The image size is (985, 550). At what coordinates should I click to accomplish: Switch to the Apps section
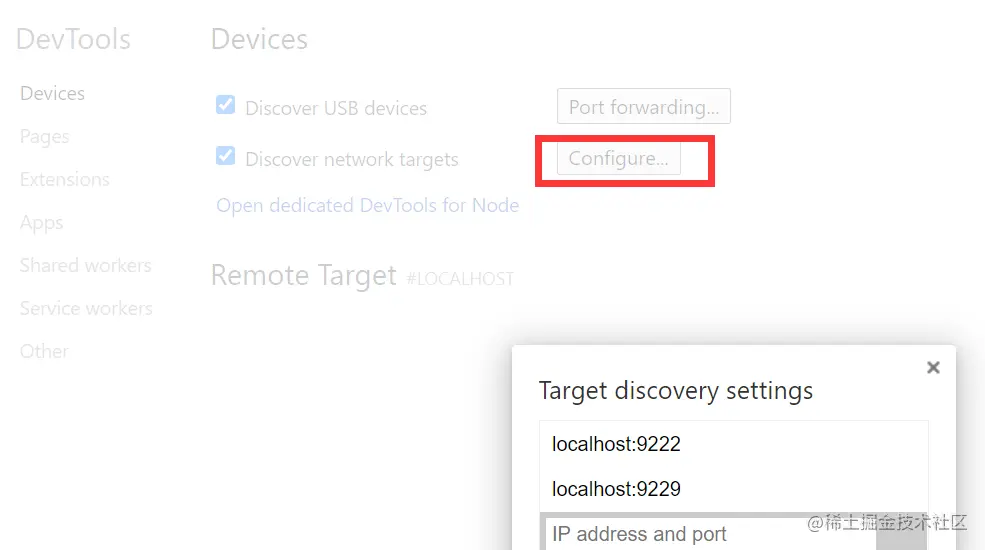click(x=41, y=223)
